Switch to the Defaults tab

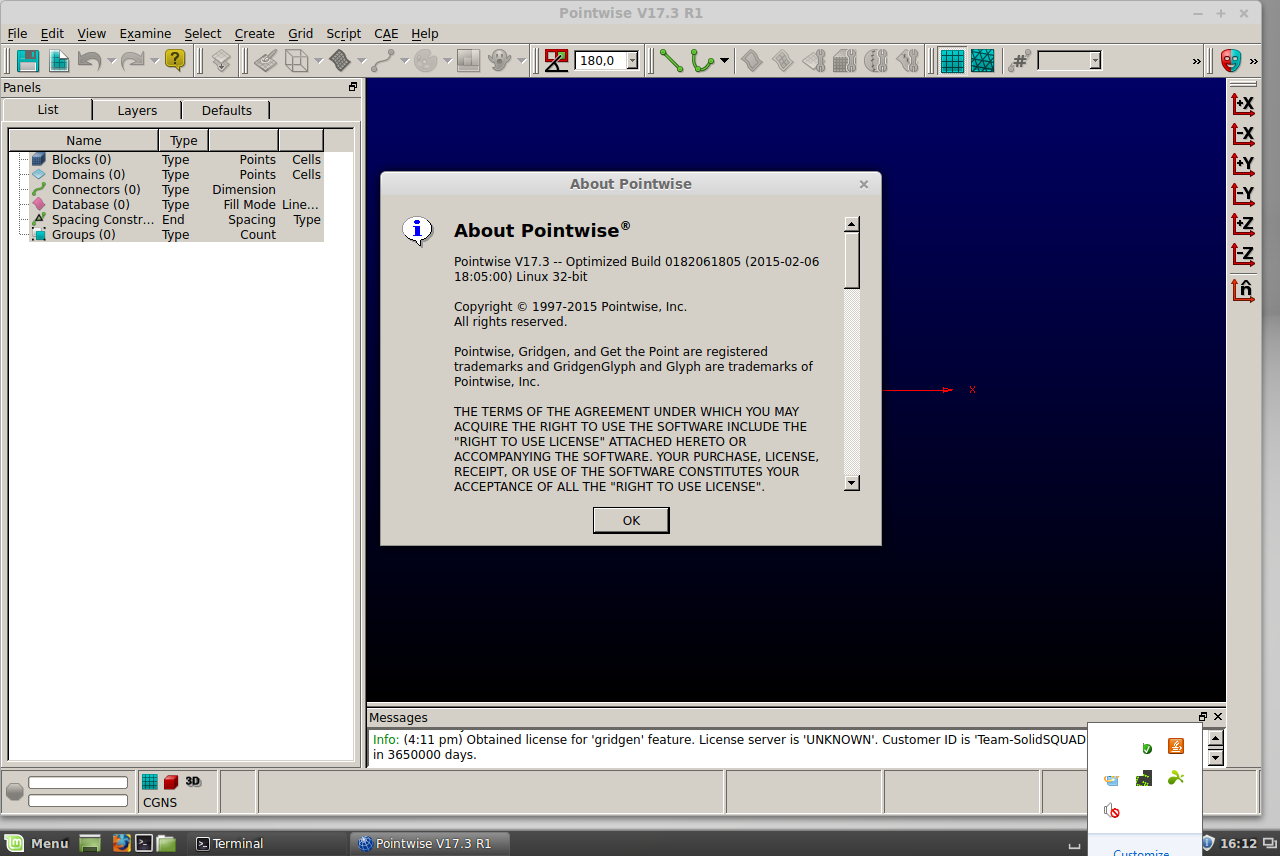pos(227,110)
